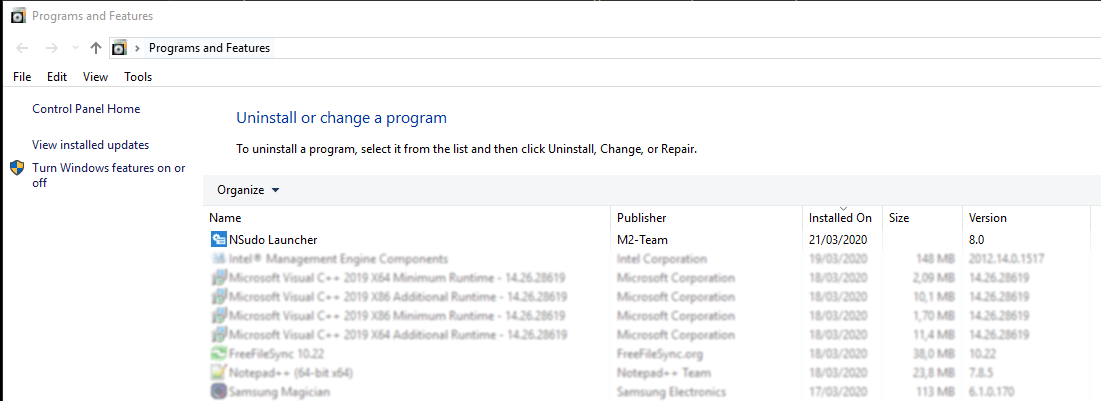
Task: Open the Edit menu
Action: (x=57, y=77)
